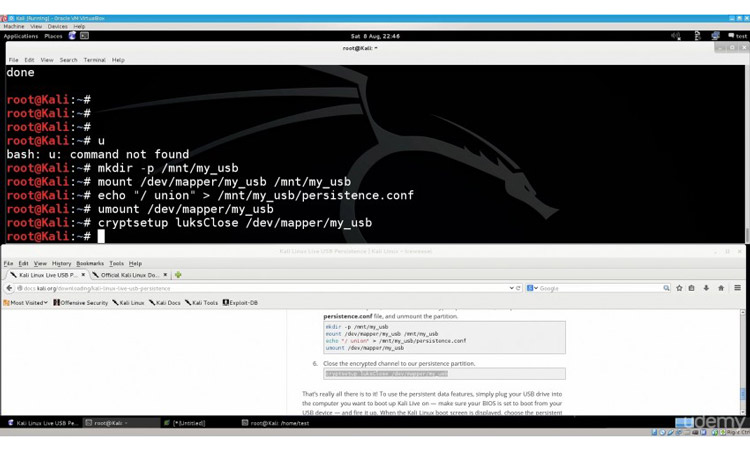Open the terminal's File menu
The height and width of the screenshot is (450, 750).
(13, 60)
